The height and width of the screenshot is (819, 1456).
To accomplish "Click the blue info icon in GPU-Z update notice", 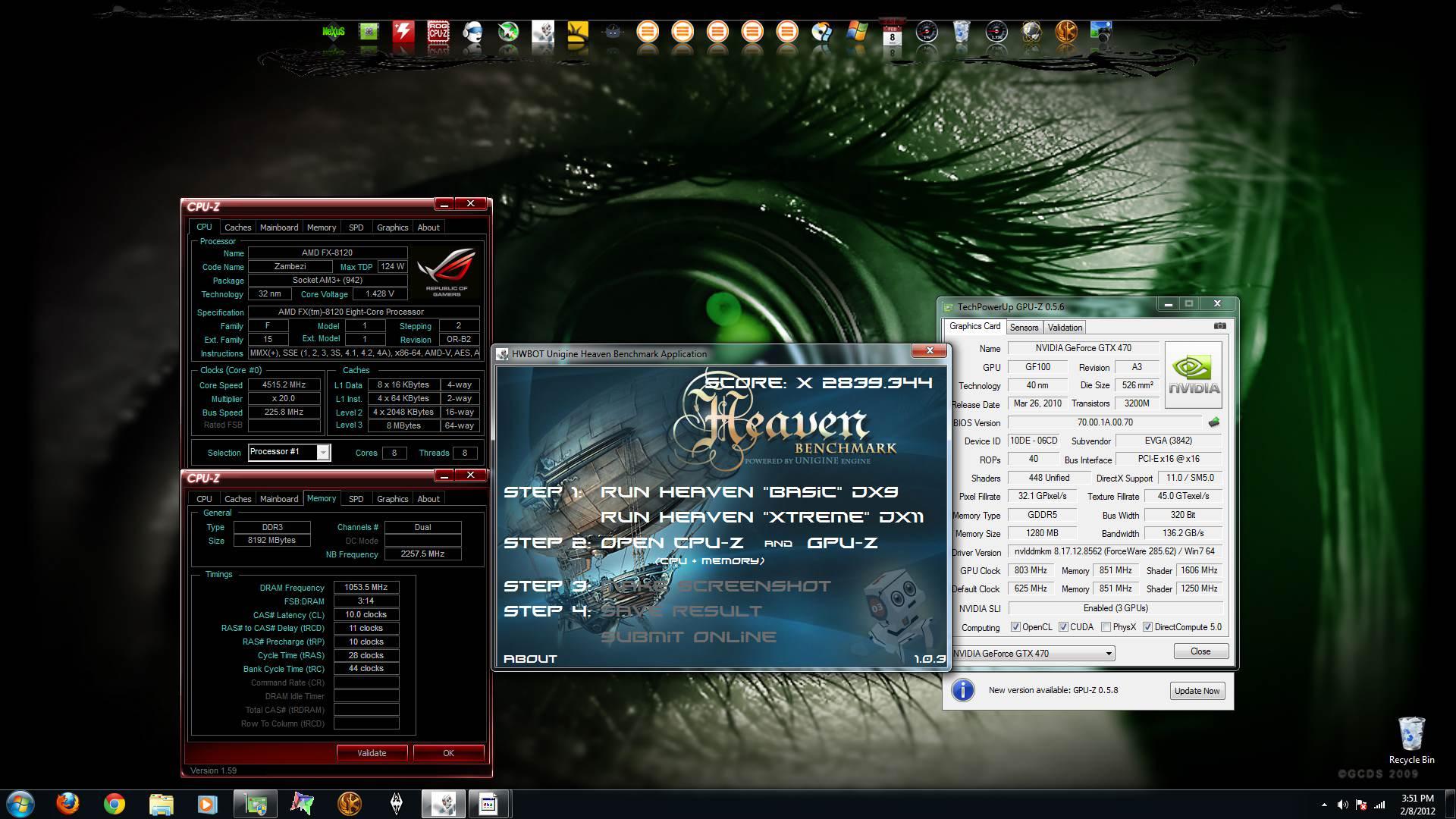I will pyautogui.click(x=962, y=690).
